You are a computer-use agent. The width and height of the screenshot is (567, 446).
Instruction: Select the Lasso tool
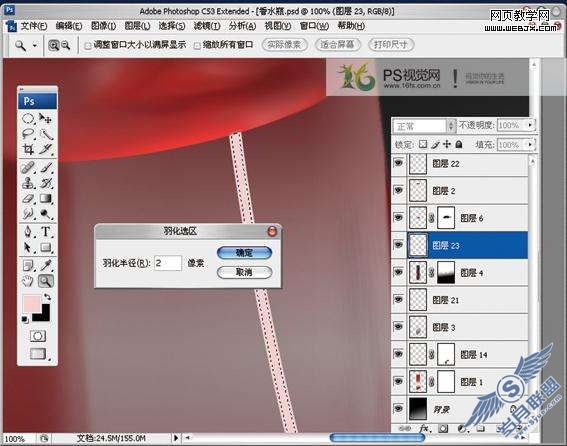pos(28,133)
